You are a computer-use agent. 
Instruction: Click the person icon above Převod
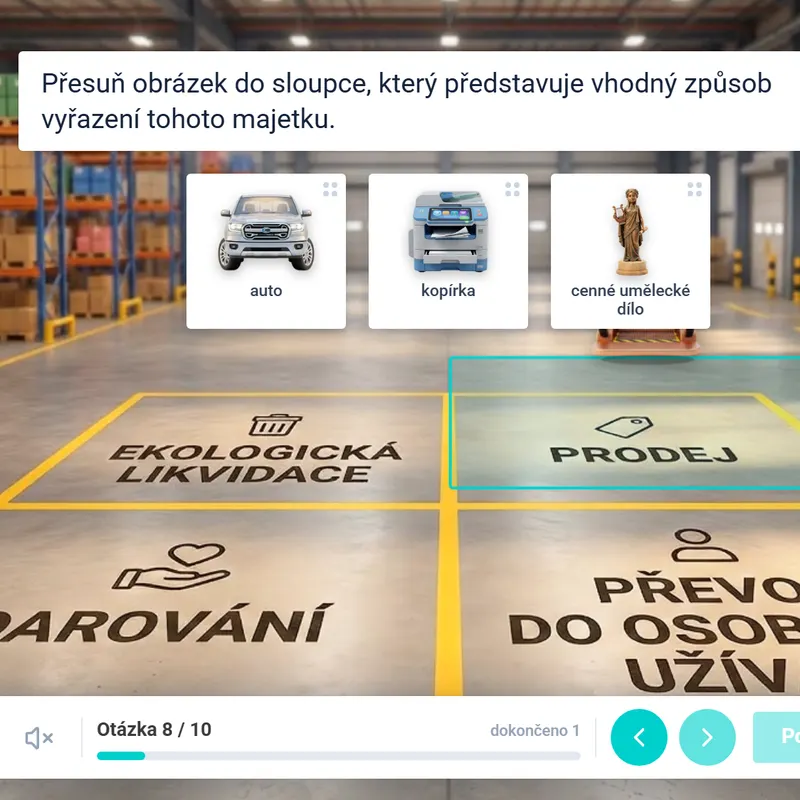pos(705,545)
